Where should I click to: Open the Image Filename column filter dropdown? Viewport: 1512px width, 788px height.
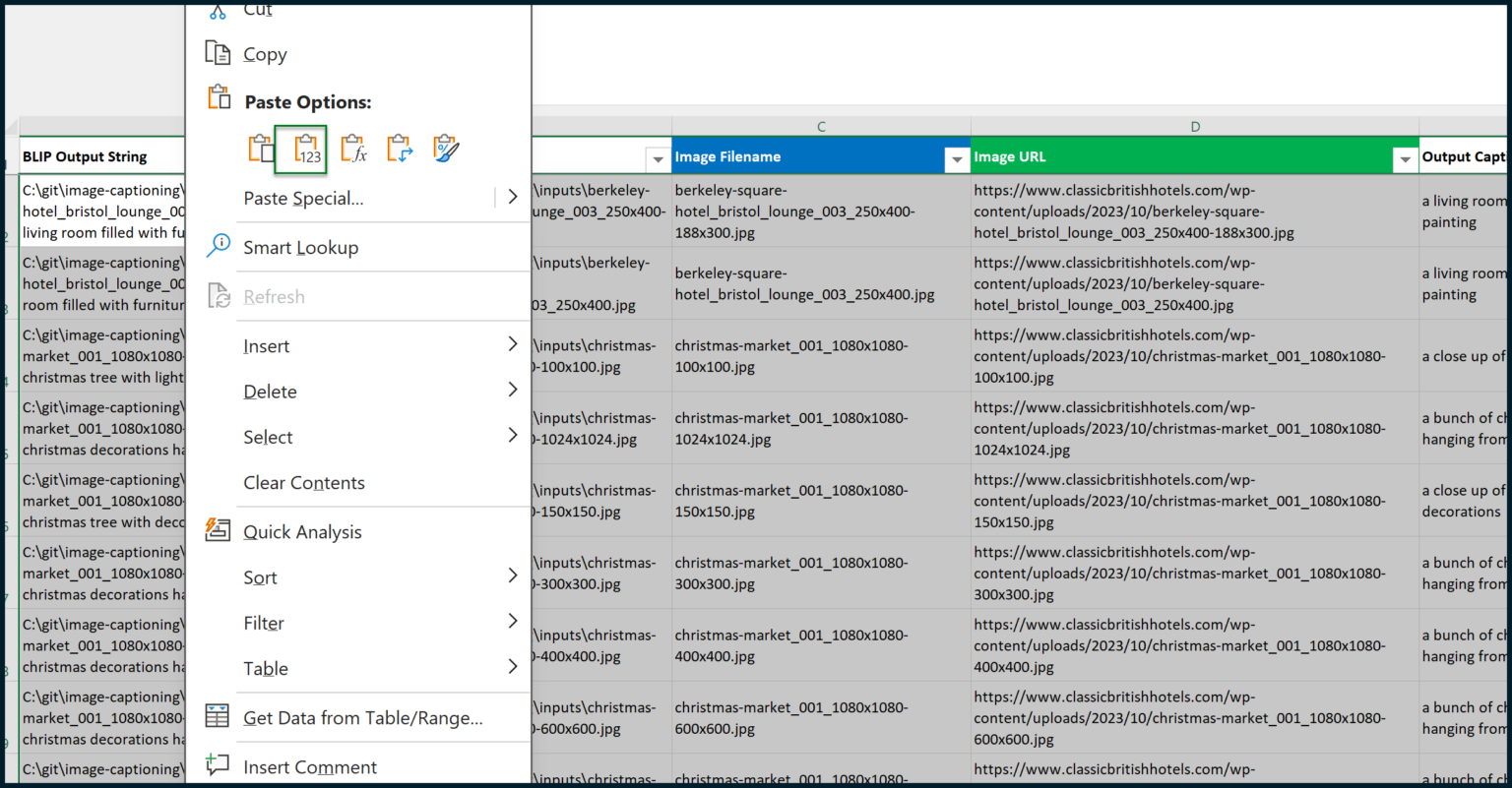coord(955,158)
